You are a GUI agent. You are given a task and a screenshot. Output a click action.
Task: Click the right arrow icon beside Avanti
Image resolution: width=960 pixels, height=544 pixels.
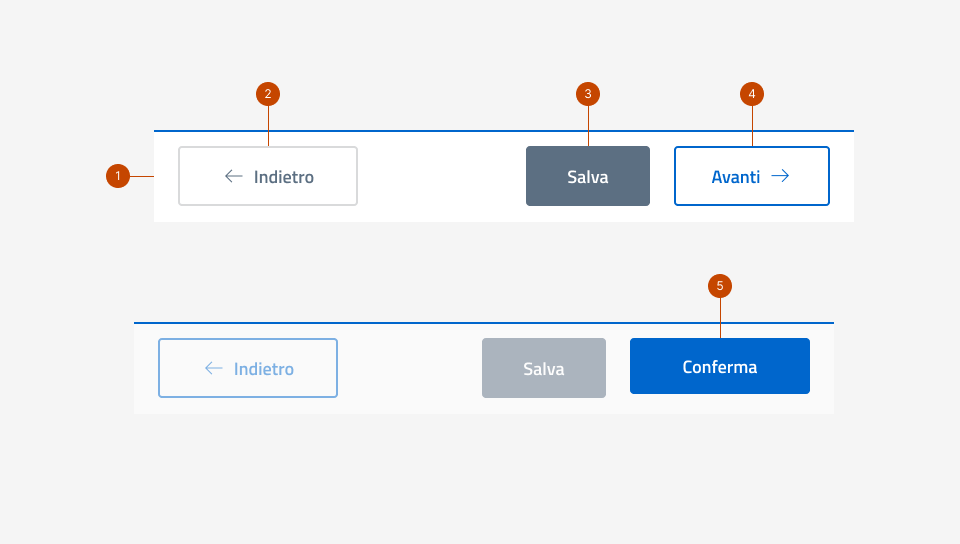[x=780, y=176]
